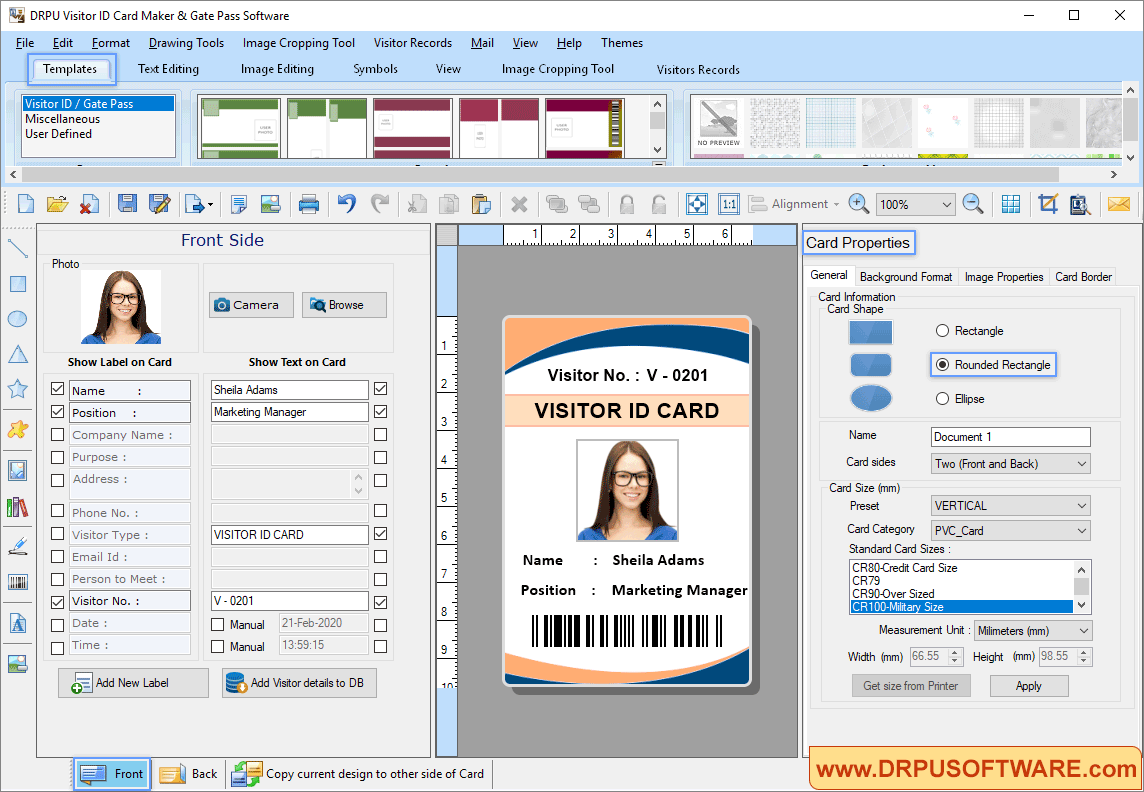
Task: Click the Undo arrow icon
Action: (x=347, y=204)
